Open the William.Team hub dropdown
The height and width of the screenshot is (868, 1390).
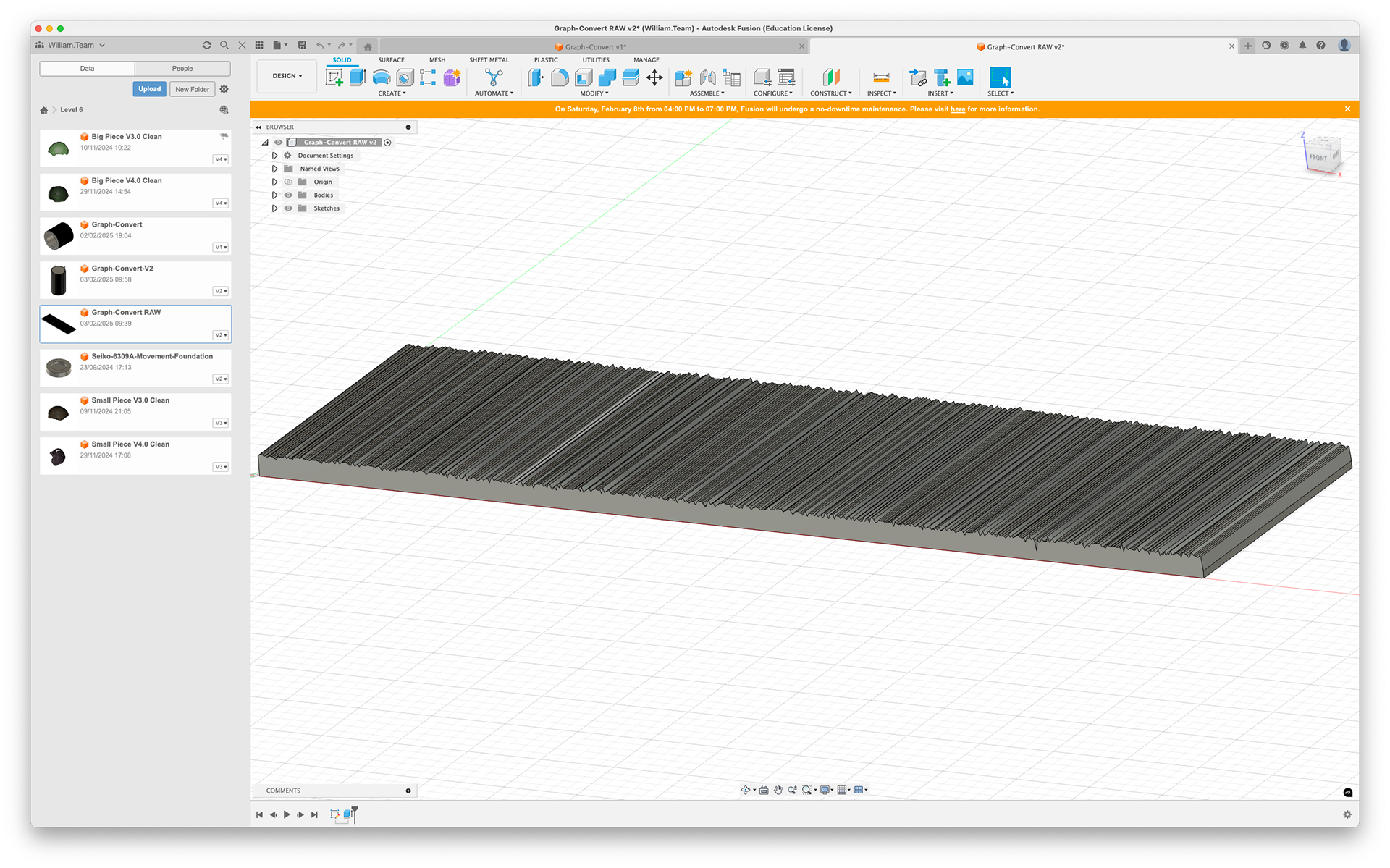click(x=70, y=45)
